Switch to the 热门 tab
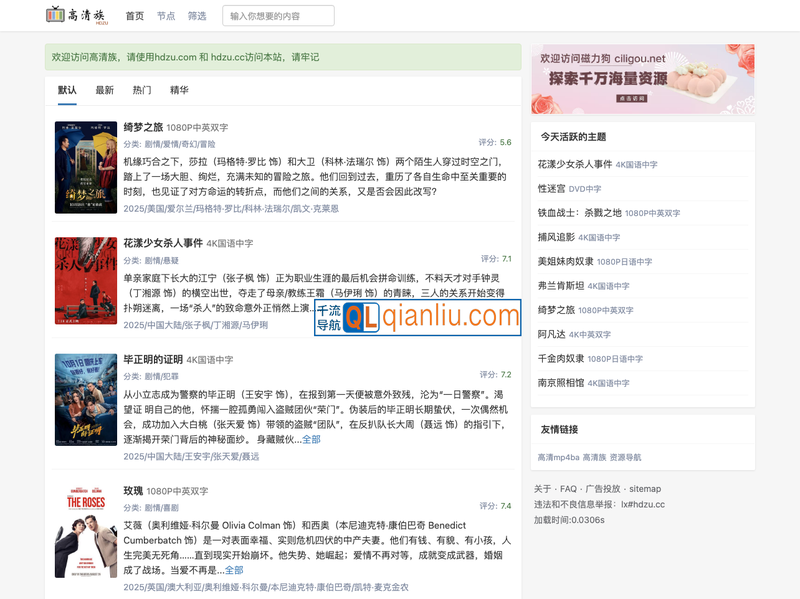Viewport: 800px width, 599px height. pos(142,90)
